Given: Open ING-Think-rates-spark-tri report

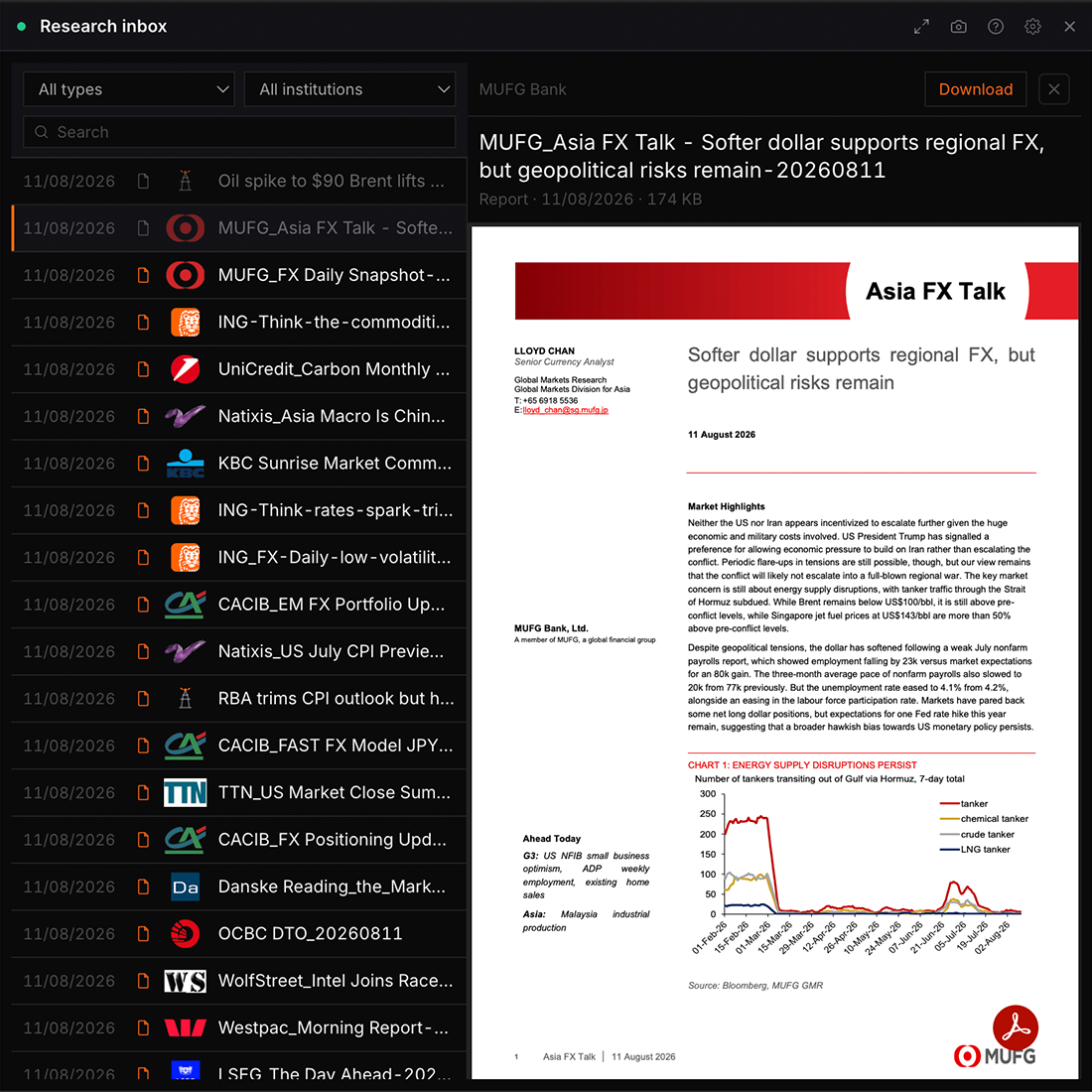Looking at the screenshot, I should 239,510.
